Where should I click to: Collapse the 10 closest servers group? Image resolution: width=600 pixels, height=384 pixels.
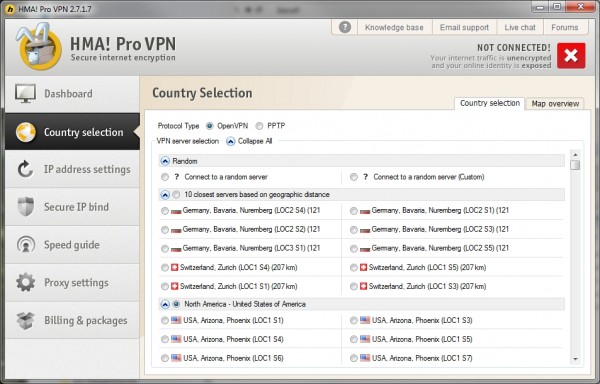165,195
